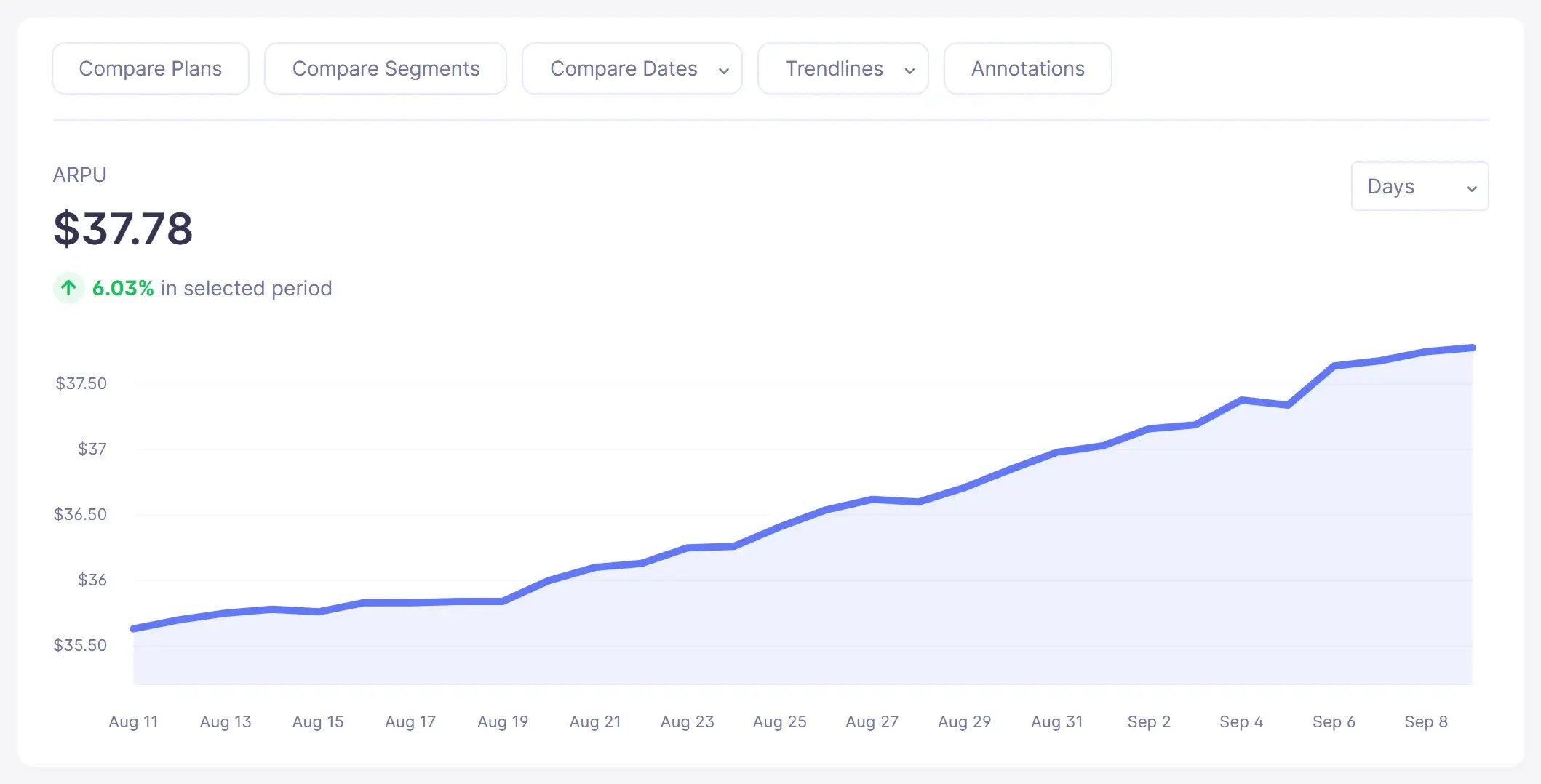1541x784 pixels.
Task: Select the Aug 23 axis label
Action: 688,721
